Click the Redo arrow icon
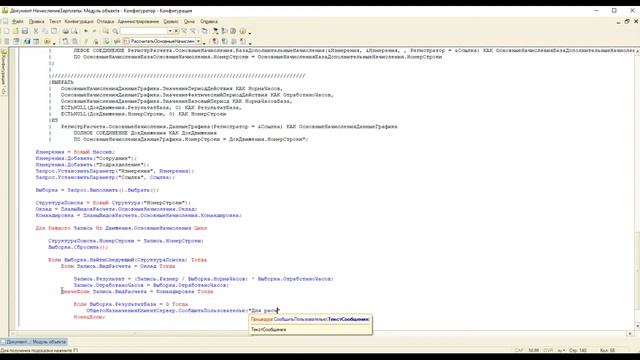 tap(94, 31)
